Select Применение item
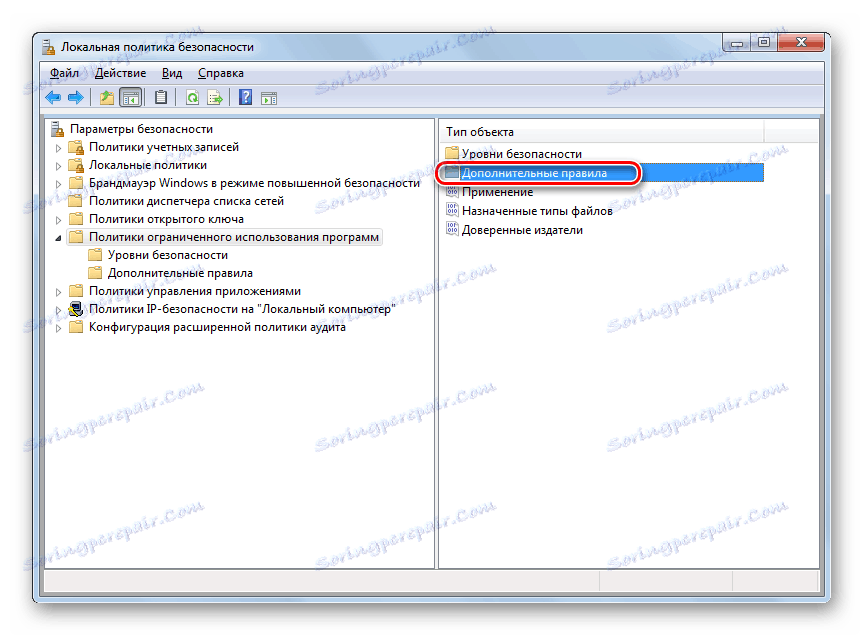 [x=498, y=192]
